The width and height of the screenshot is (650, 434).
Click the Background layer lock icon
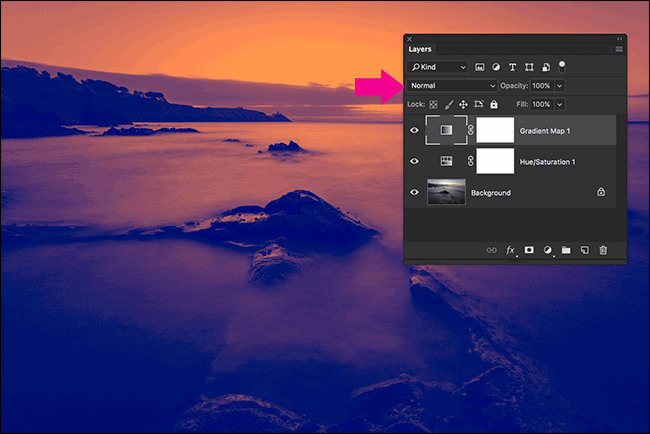point(601,192)
